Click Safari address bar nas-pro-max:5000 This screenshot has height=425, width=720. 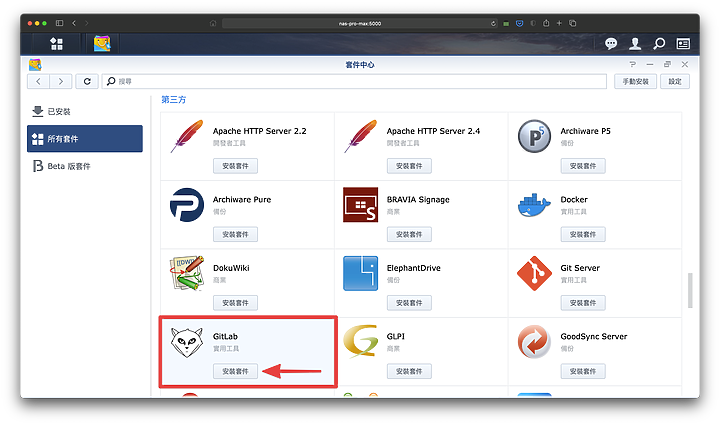[x=360, y=23]
